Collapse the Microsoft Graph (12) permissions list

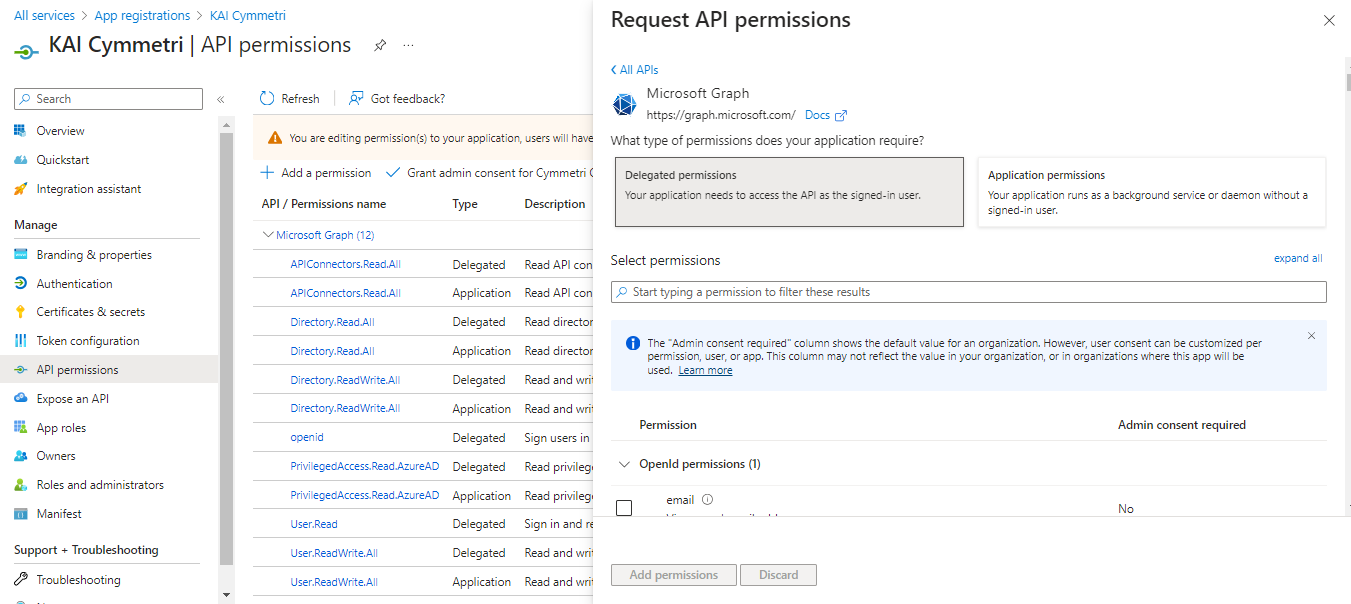click(x=268, y=235)
